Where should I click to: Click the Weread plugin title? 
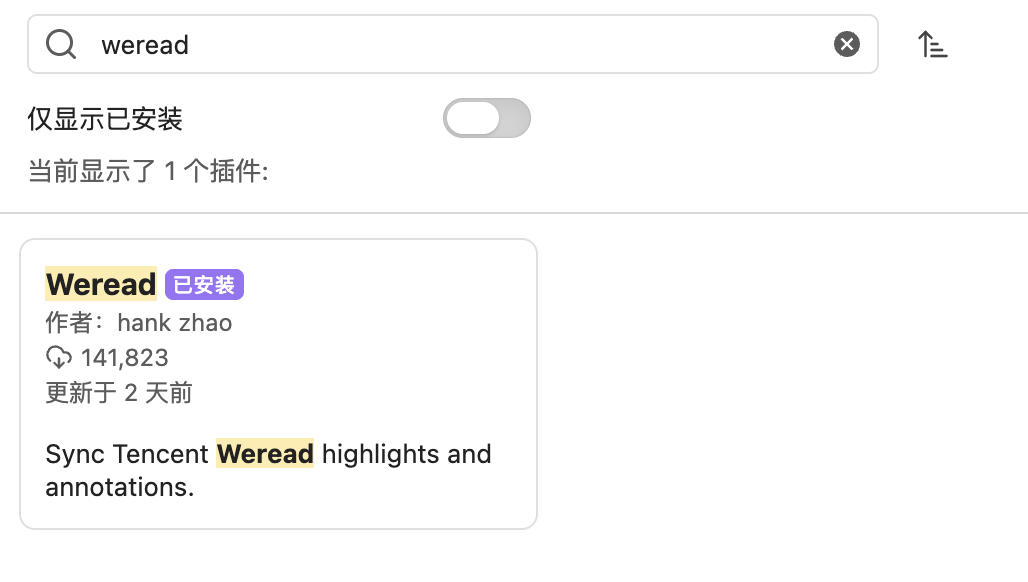[x=101, y=284]
